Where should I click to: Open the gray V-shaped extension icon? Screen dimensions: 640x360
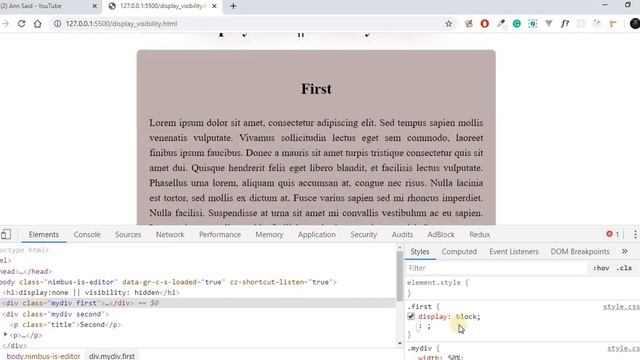[x=549, y=24]
